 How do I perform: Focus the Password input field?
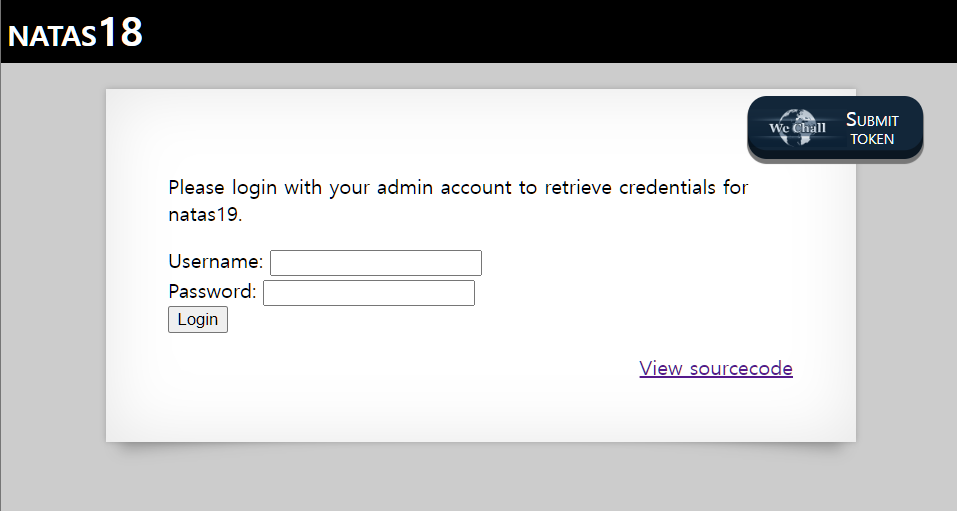click(368, 293)
